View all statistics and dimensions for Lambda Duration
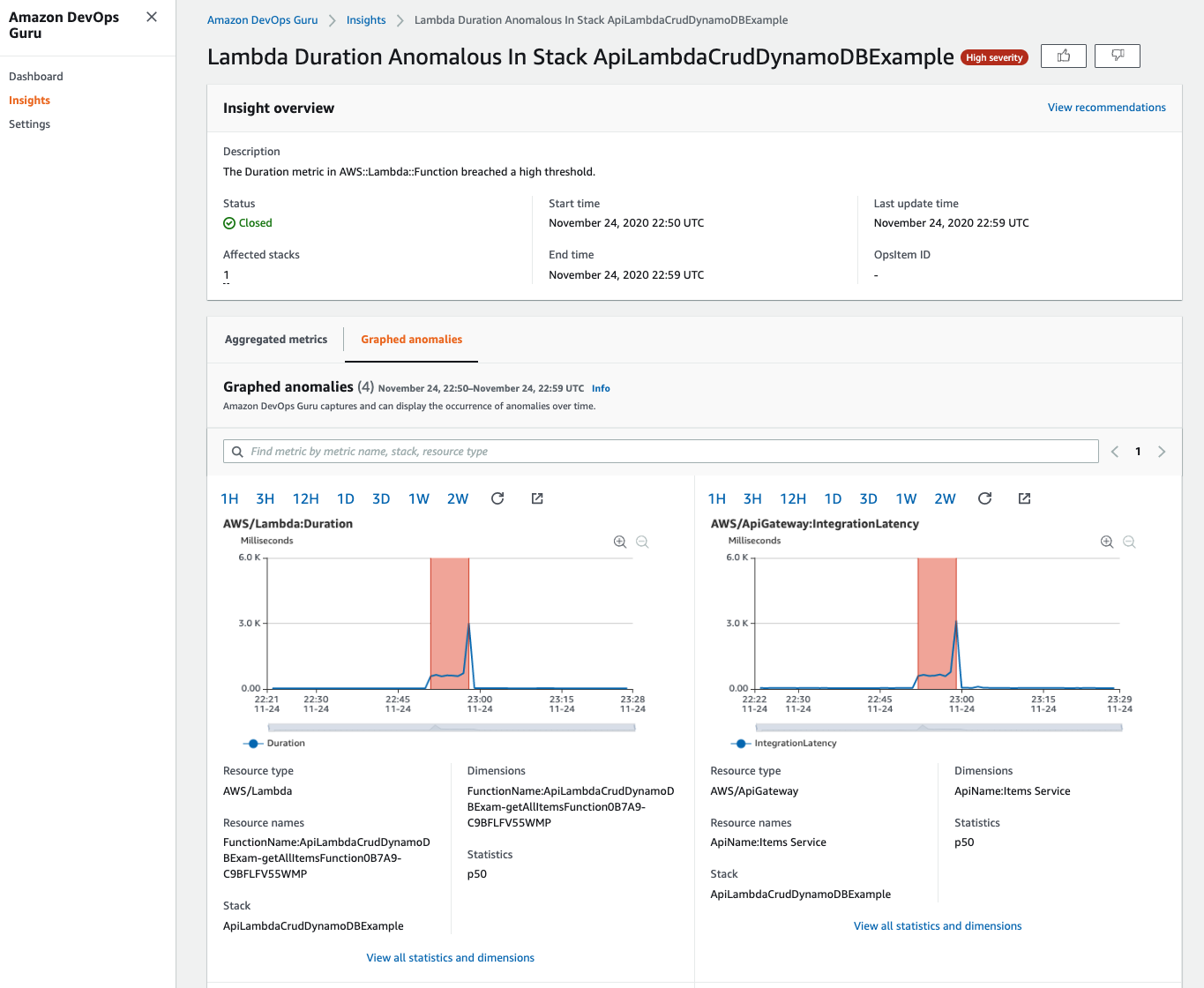Image resolution: width=1204 pixels, height=988 pixels. pyautogui.click(x=451, y=957)
